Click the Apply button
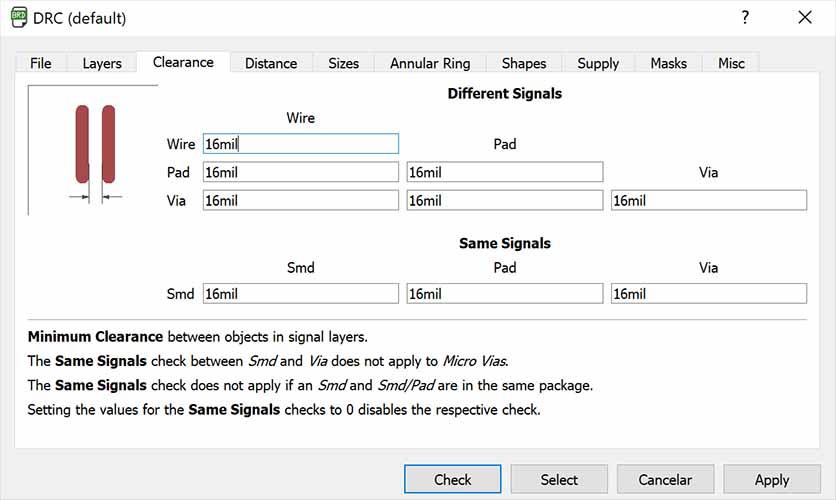The width and height of the screenshot is (836, 500). click(x=771, y=480)
